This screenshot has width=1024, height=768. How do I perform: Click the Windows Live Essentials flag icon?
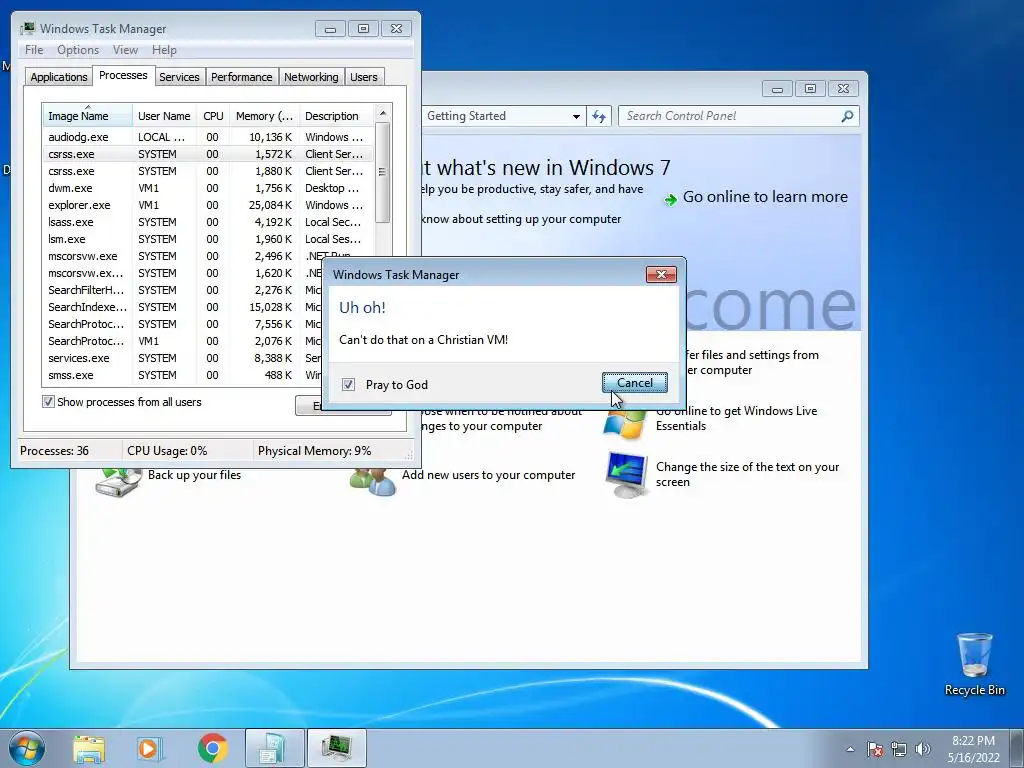click(x=624, y=424)
